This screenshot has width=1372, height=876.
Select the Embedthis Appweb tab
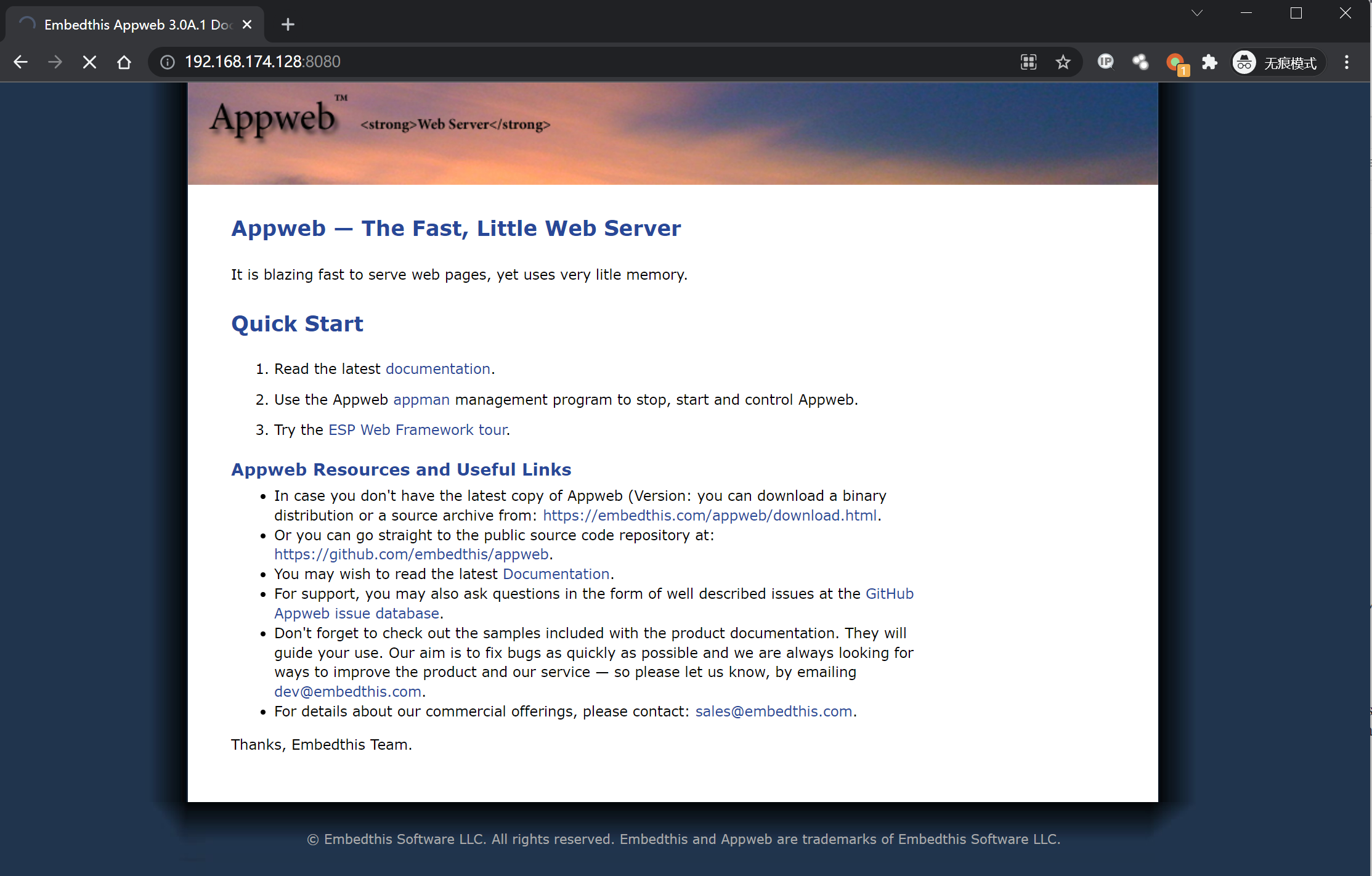[136, 25]
